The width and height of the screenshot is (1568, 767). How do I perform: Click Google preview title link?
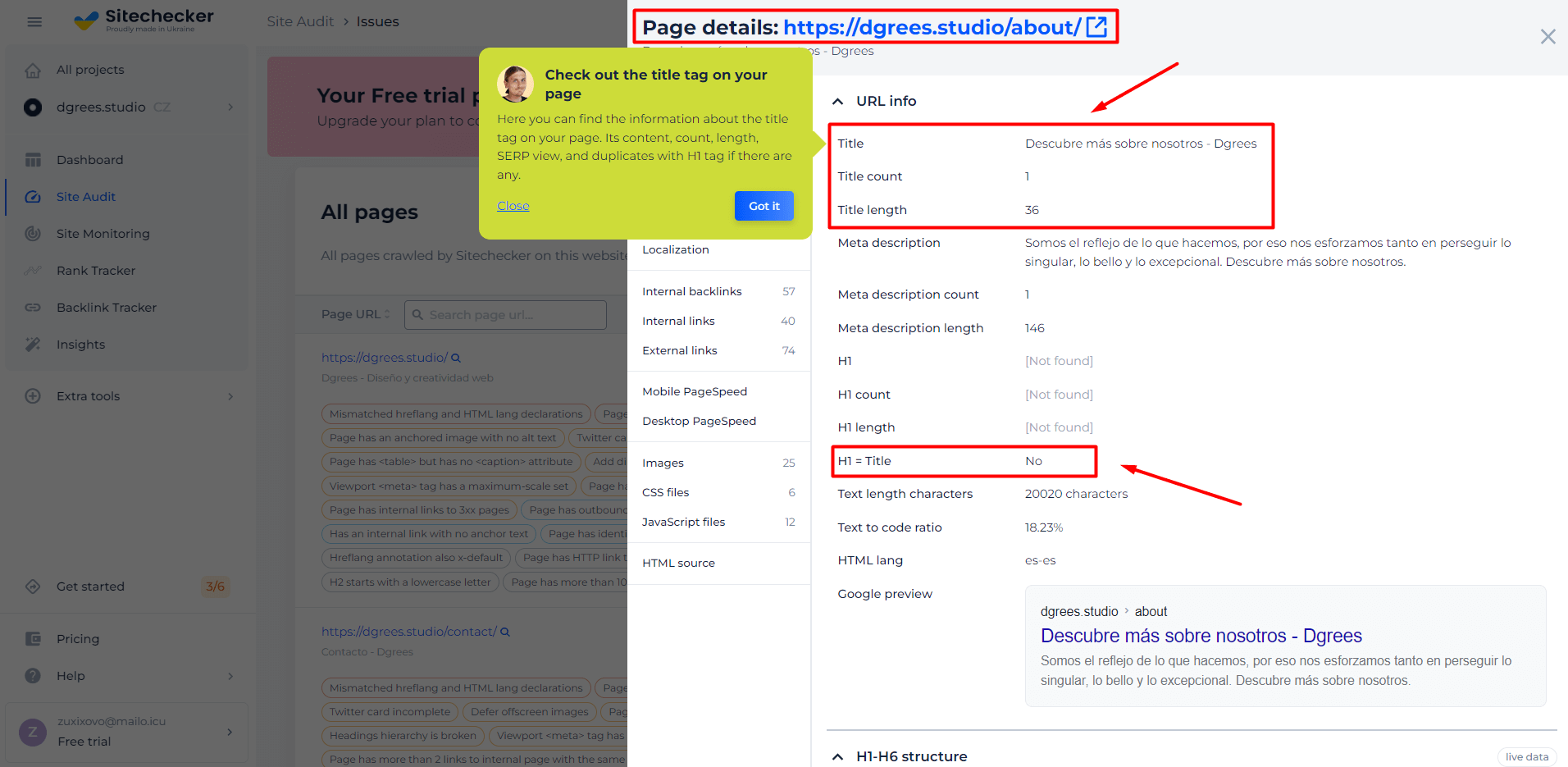(1201, 636)
